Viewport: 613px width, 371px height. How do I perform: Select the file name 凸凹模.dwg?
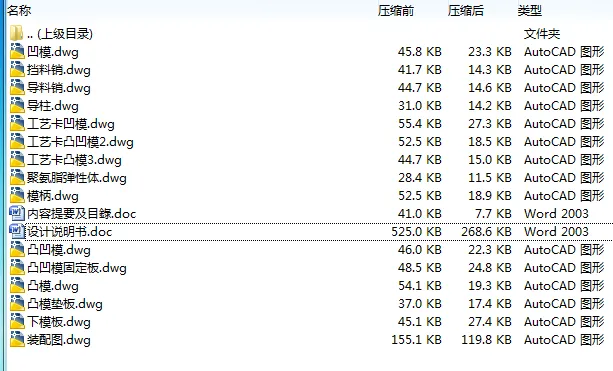pos(59,250)
